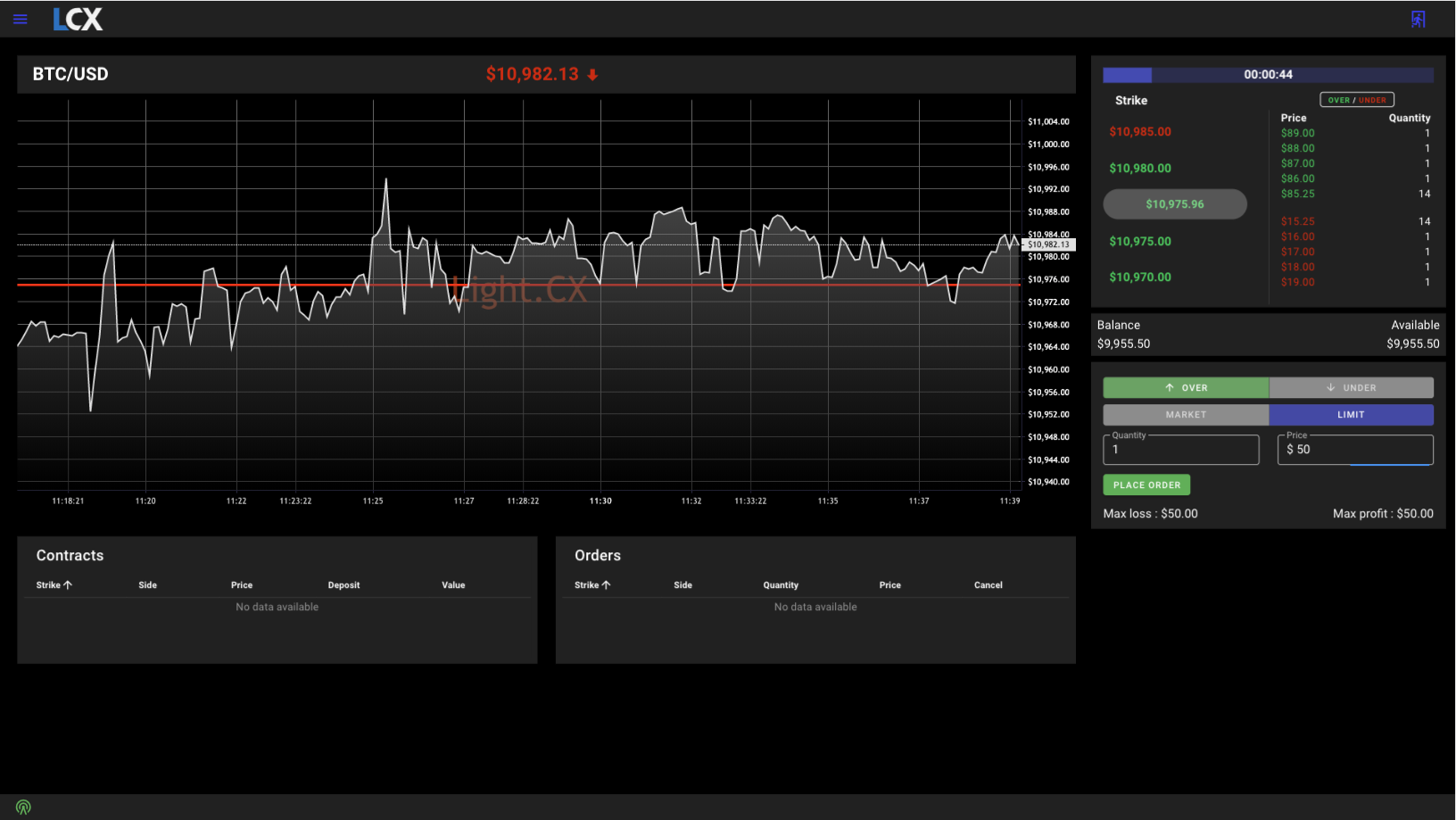Click the logout icon at top right
This screenshot has width=1456, height=820.
(x=1418, y=19)
